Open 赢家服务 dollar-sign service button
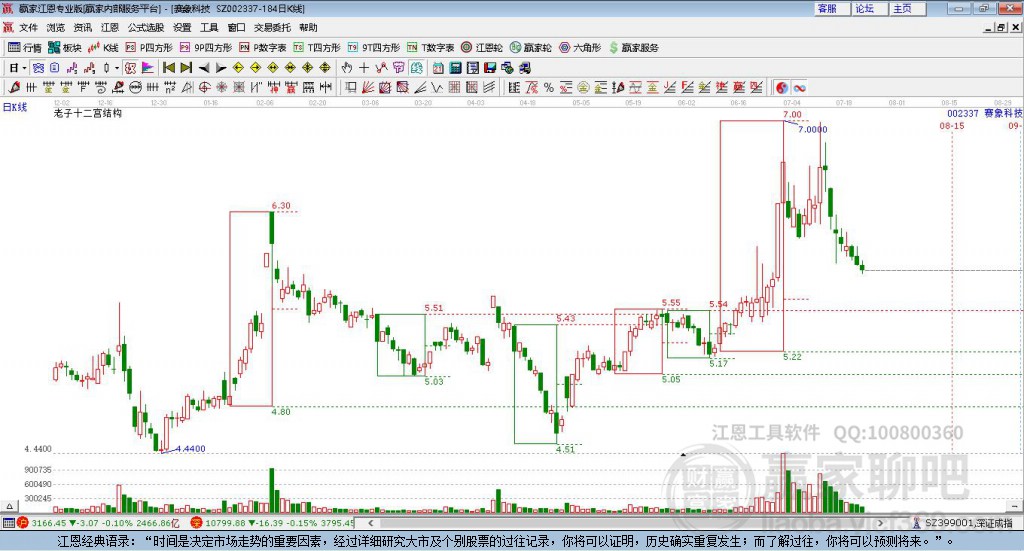1024x551 pixels. click(x=633, y=48)
